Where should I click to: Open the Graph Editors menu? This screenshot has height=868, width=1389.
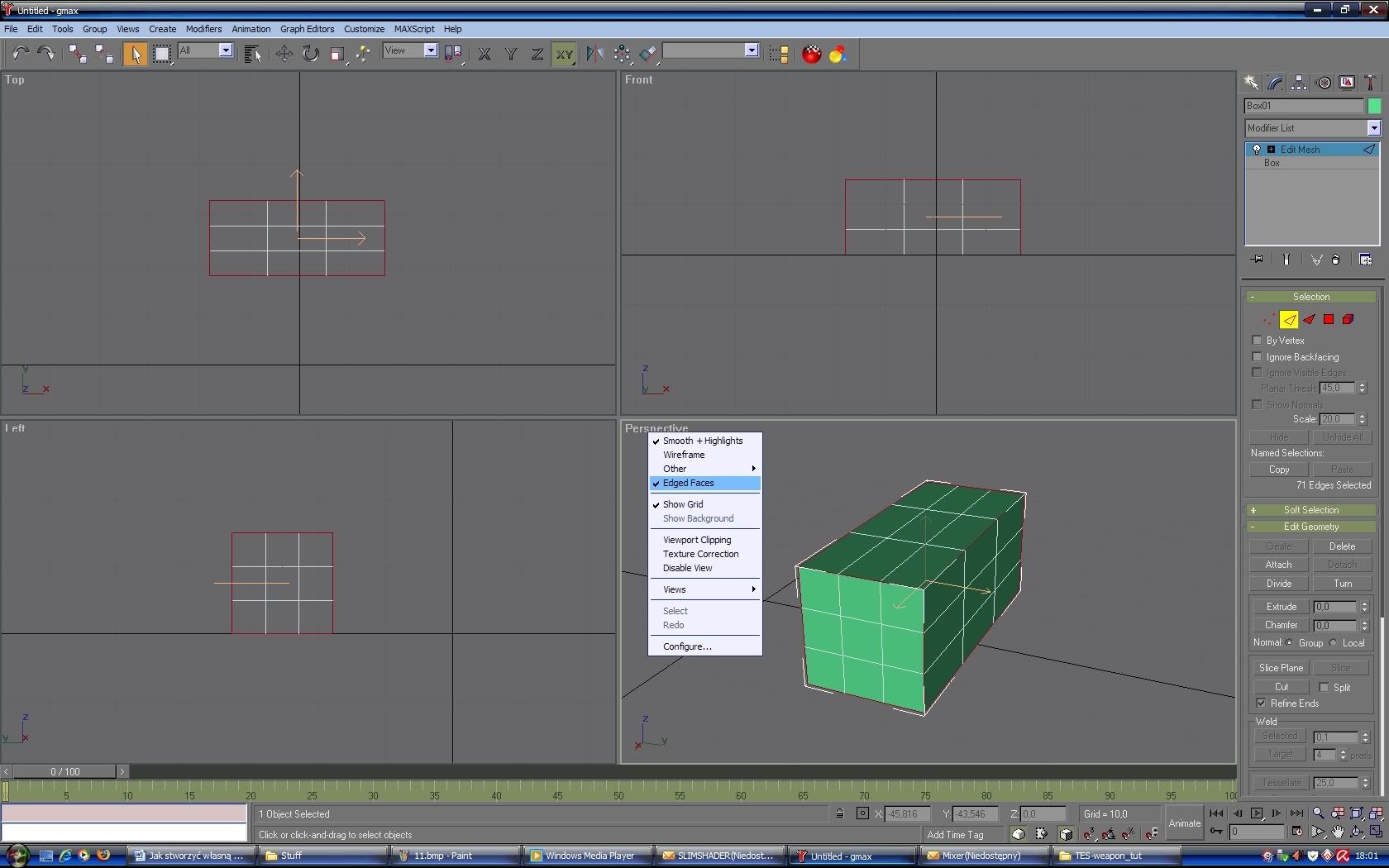pos(307,29)
